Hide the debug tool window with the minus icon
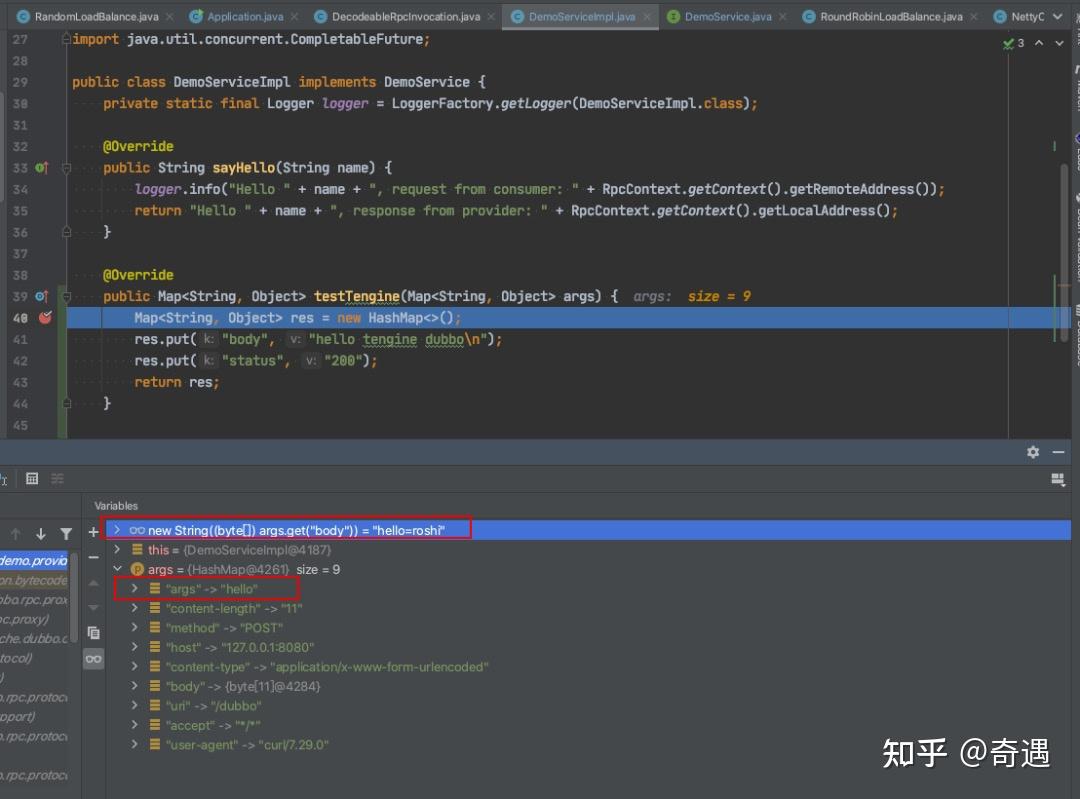1080x799 pixels. pos(1059,452)
